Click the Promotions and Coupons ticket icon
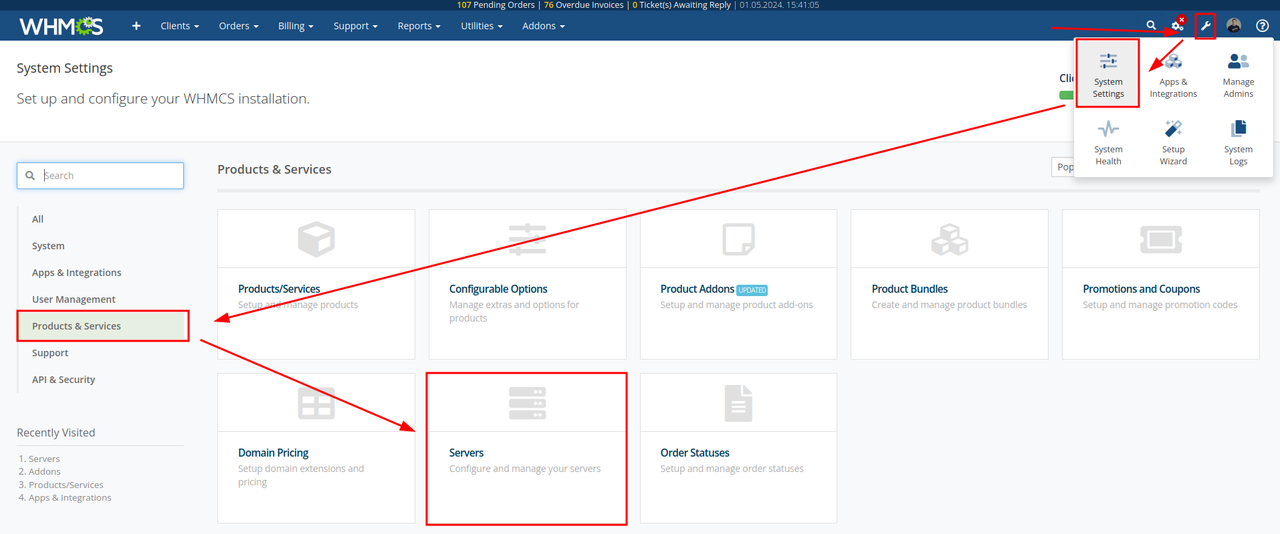Screen dimensions: 1280x534 pyautogui.click(x=1161, y=239)
